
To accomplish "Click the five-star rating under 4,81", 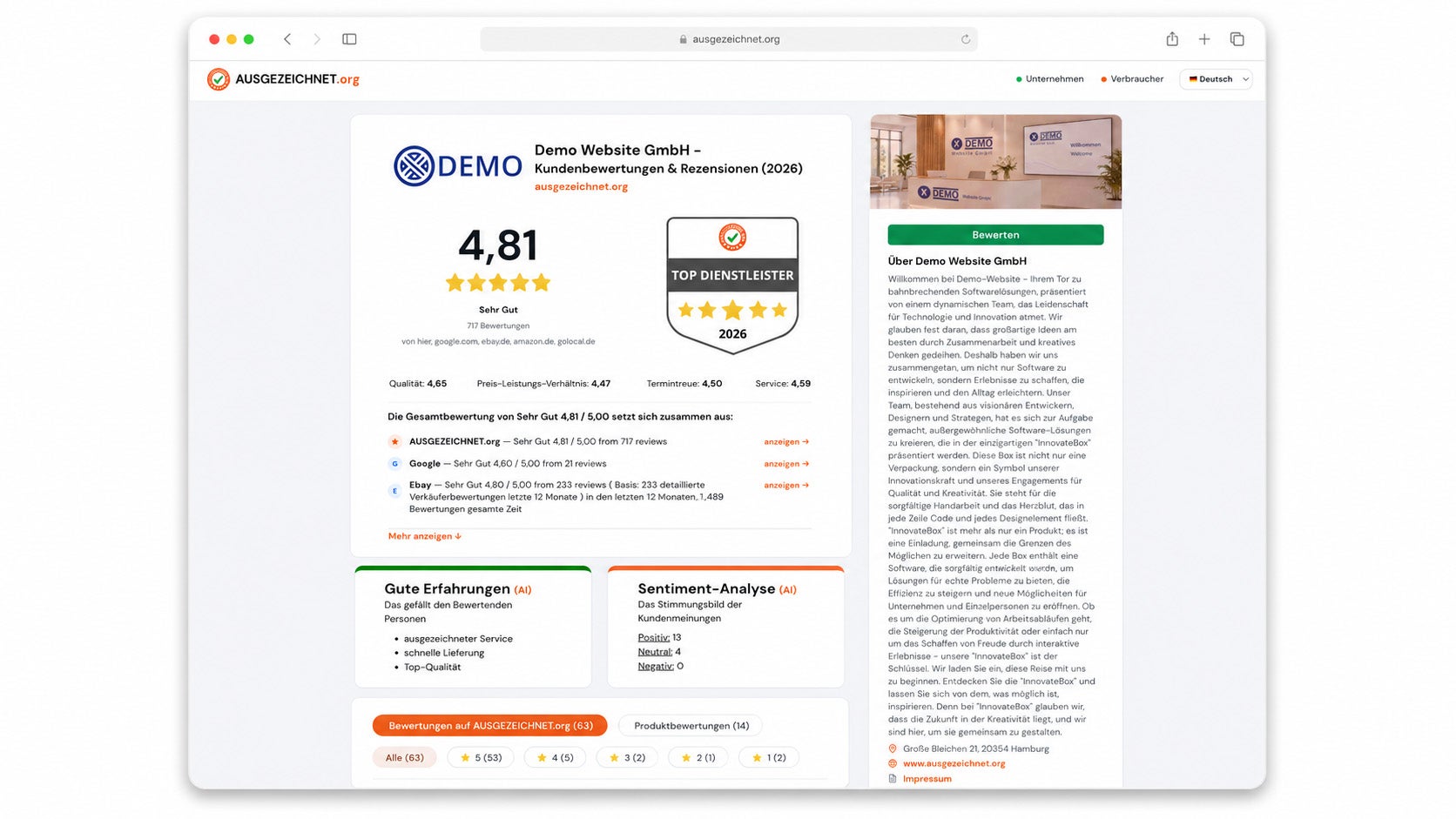I will pyautogui.click(x=498, y=283).
